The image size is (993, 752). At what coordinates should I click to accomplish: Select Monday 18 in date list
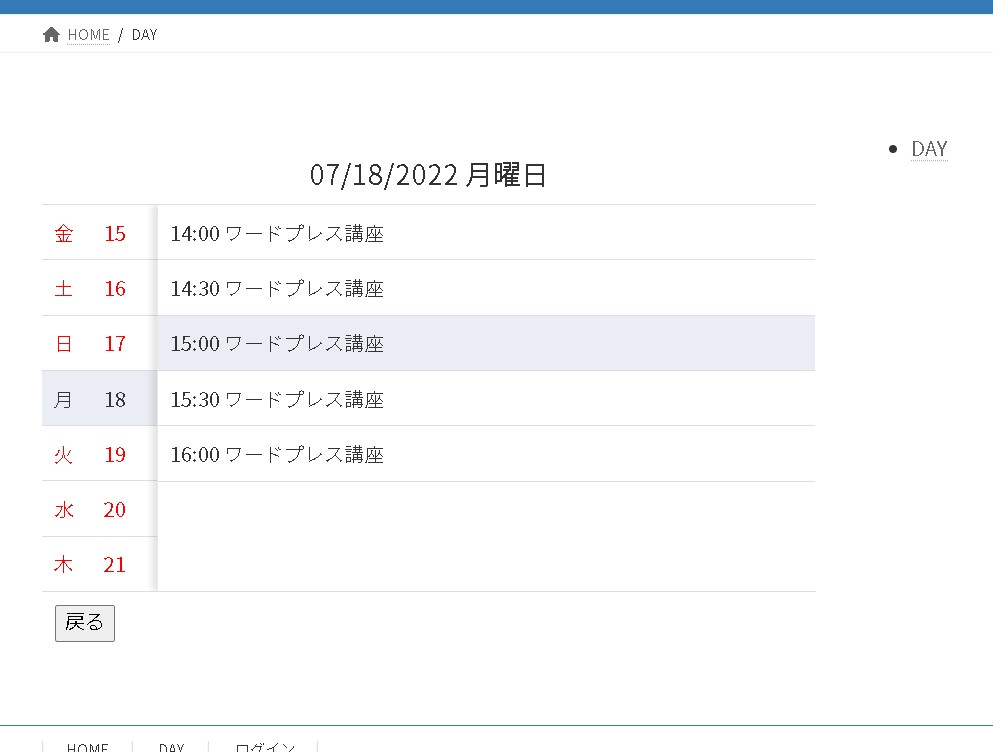[90, 400]
